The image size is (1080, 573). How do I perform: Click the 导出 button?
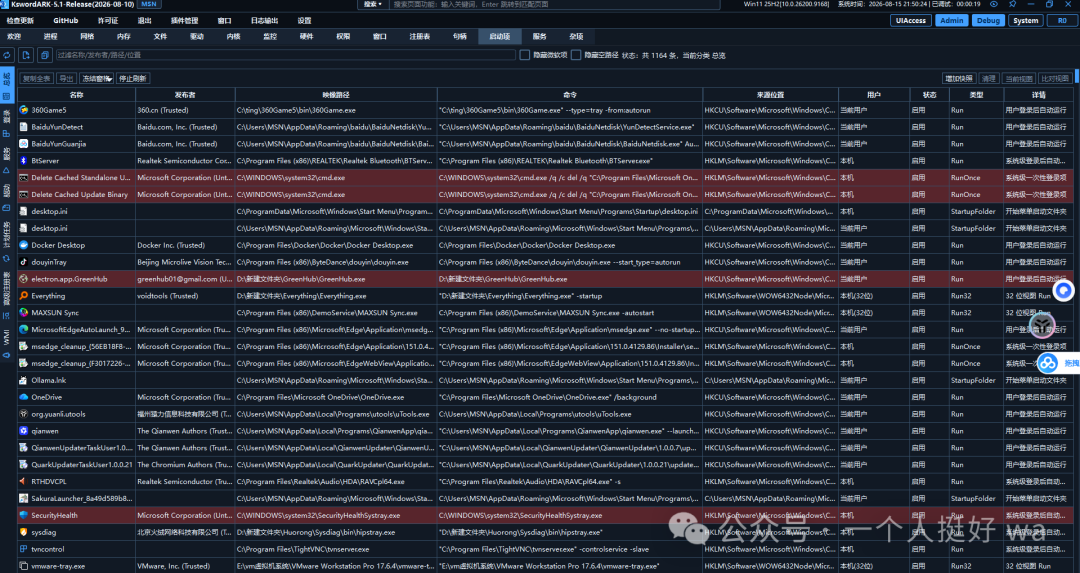tap(66, 79)
